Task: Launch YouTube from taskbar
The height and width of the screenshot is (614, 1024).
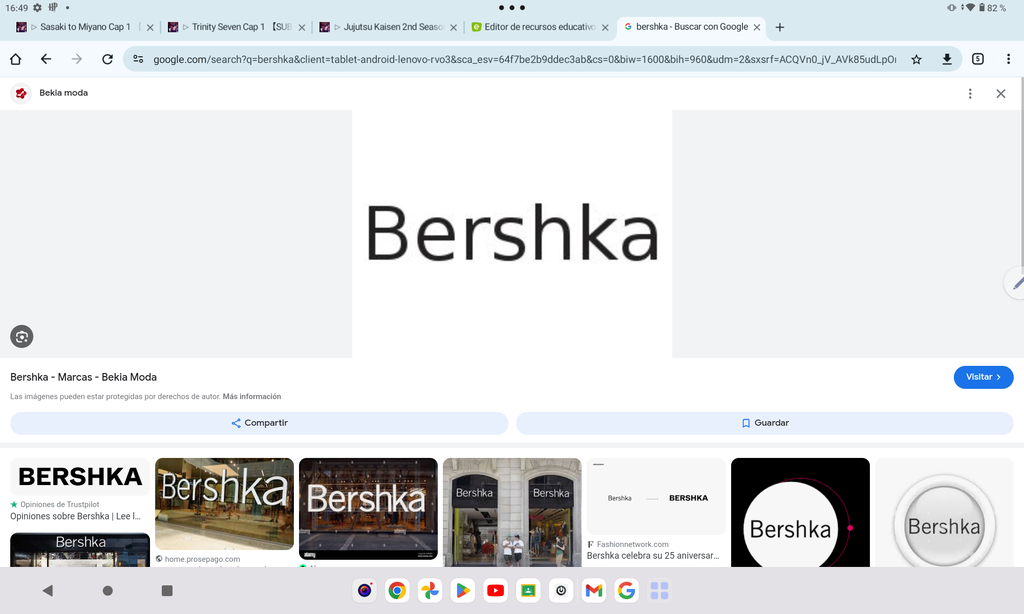Action: [x=496, y=590]
